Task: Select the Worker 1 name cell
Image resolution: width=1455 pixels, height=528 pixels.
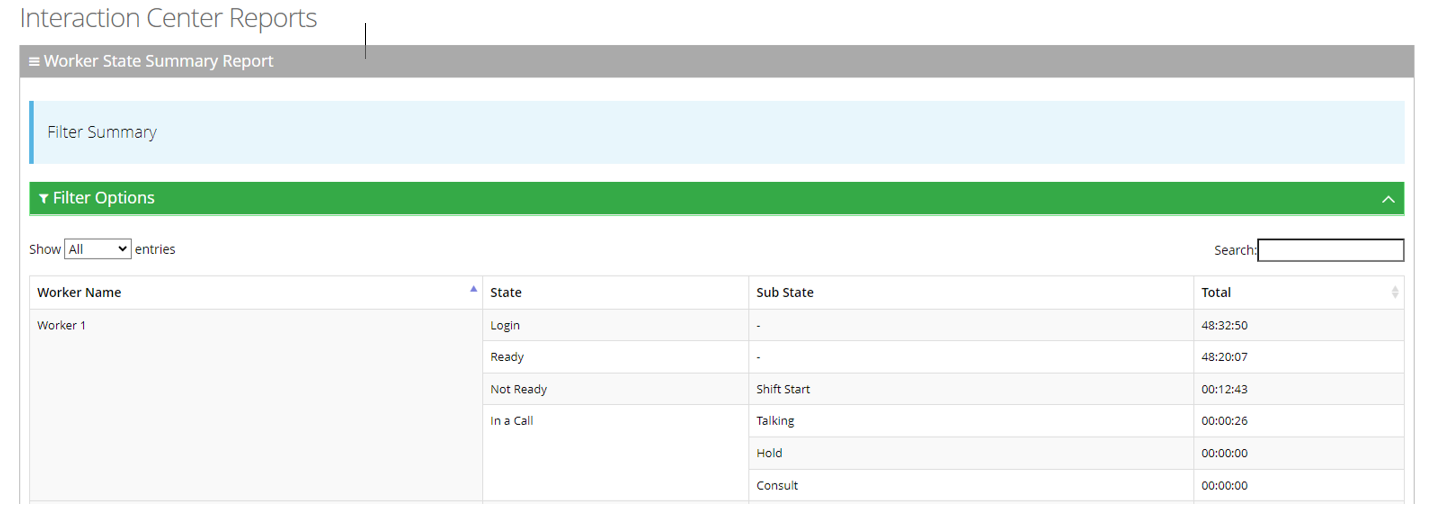Action: tap(62, 325)
